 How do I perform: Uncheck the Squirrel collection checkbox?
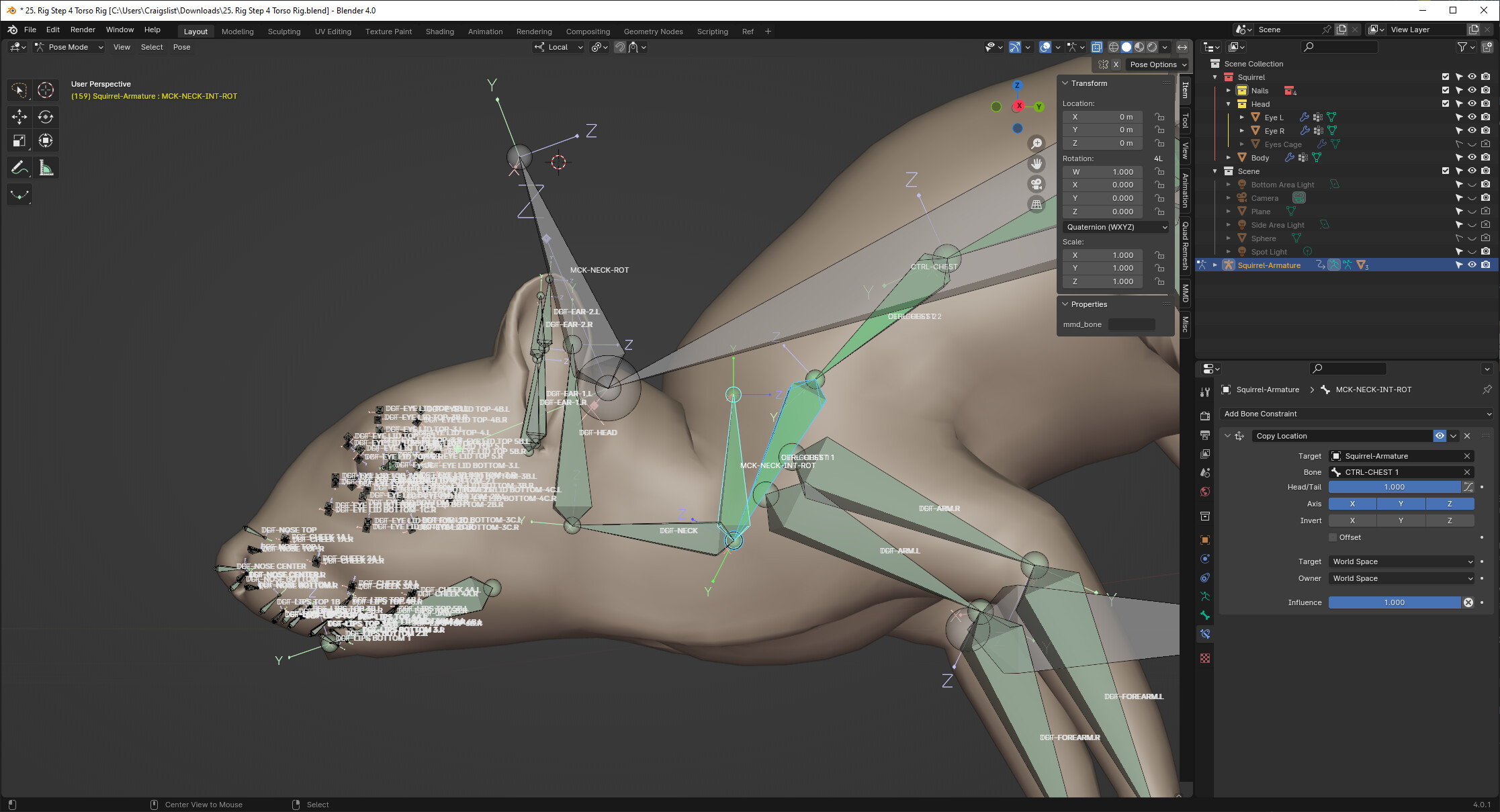1446,77
